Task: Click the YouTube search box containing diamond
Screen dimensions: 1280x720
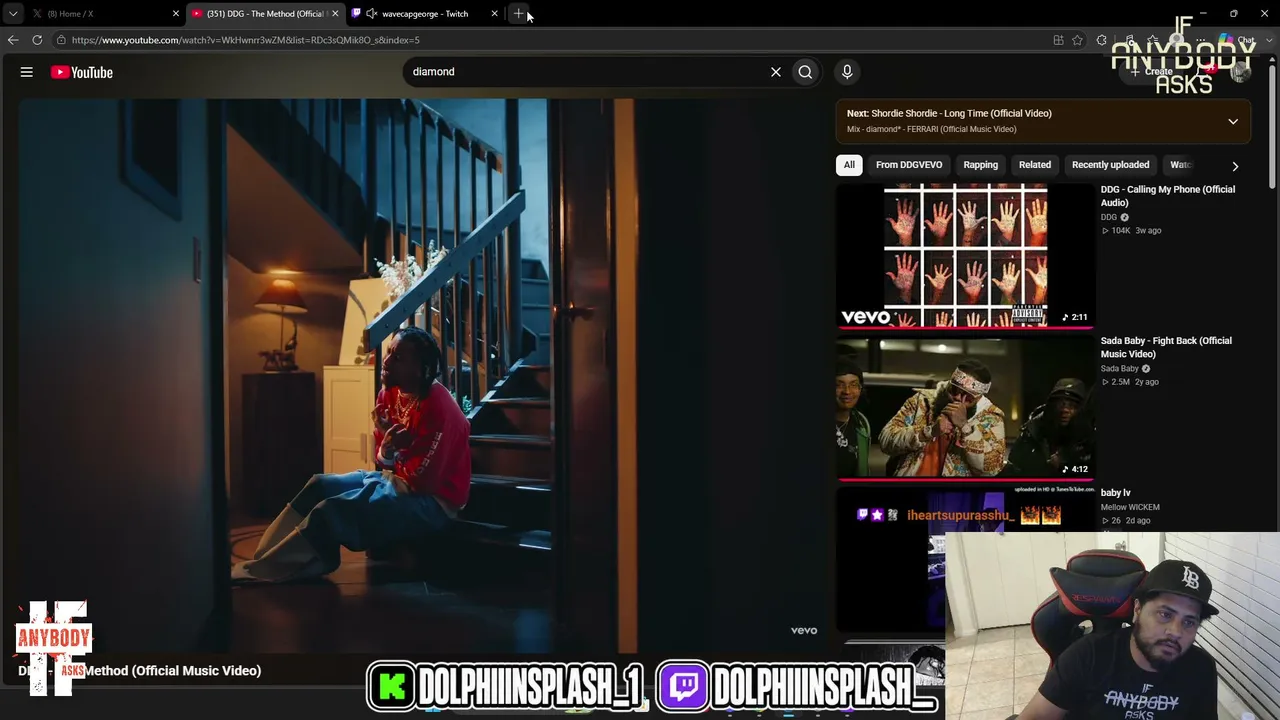Action: 585,72
